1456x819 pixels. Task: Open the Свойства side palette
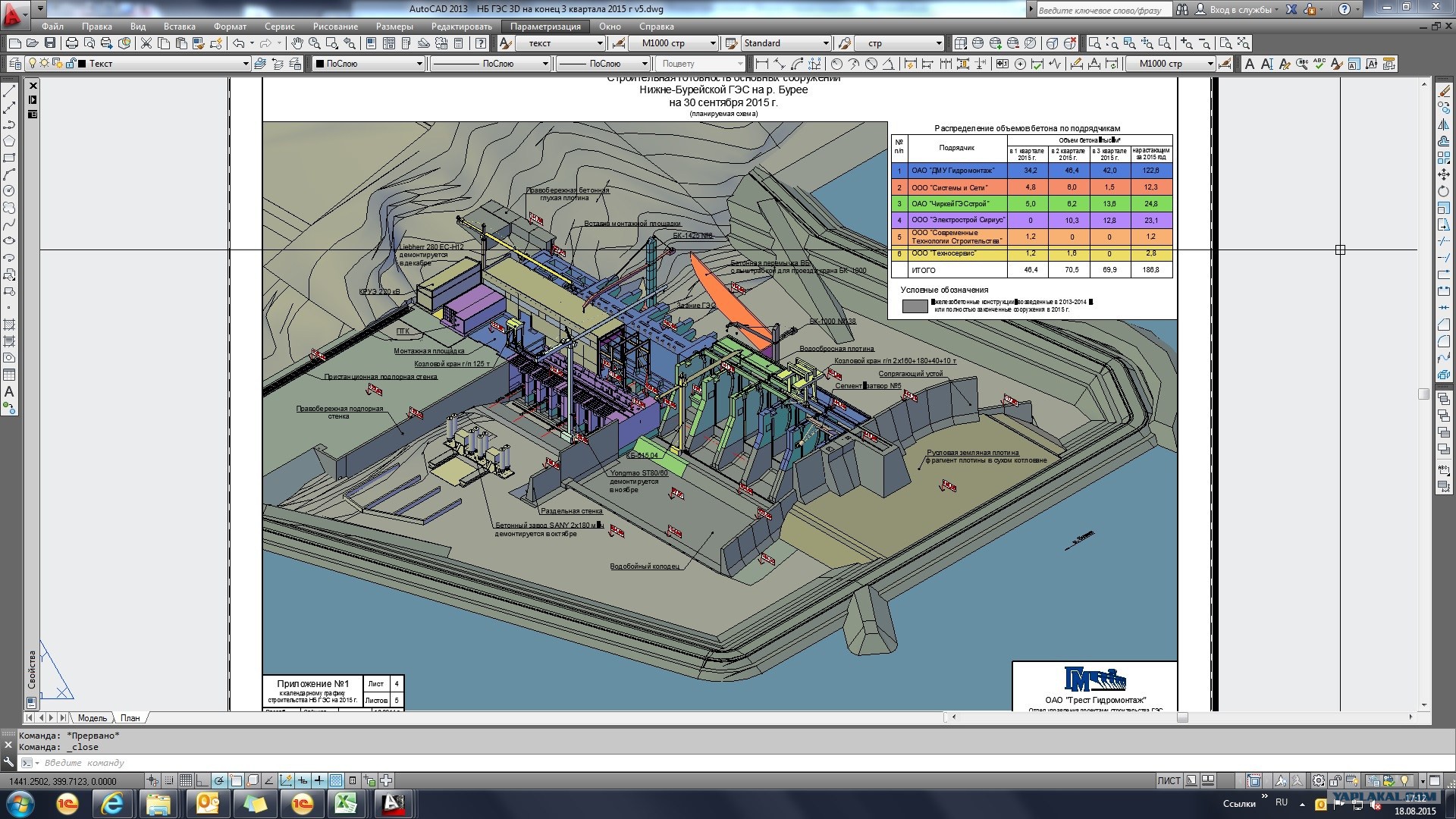(x=32, y=669)
